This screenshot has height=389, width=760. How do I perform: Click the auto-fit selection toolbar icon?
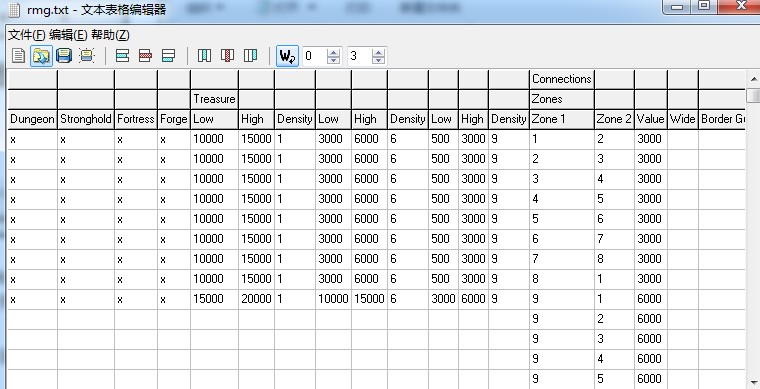(87, 56)
